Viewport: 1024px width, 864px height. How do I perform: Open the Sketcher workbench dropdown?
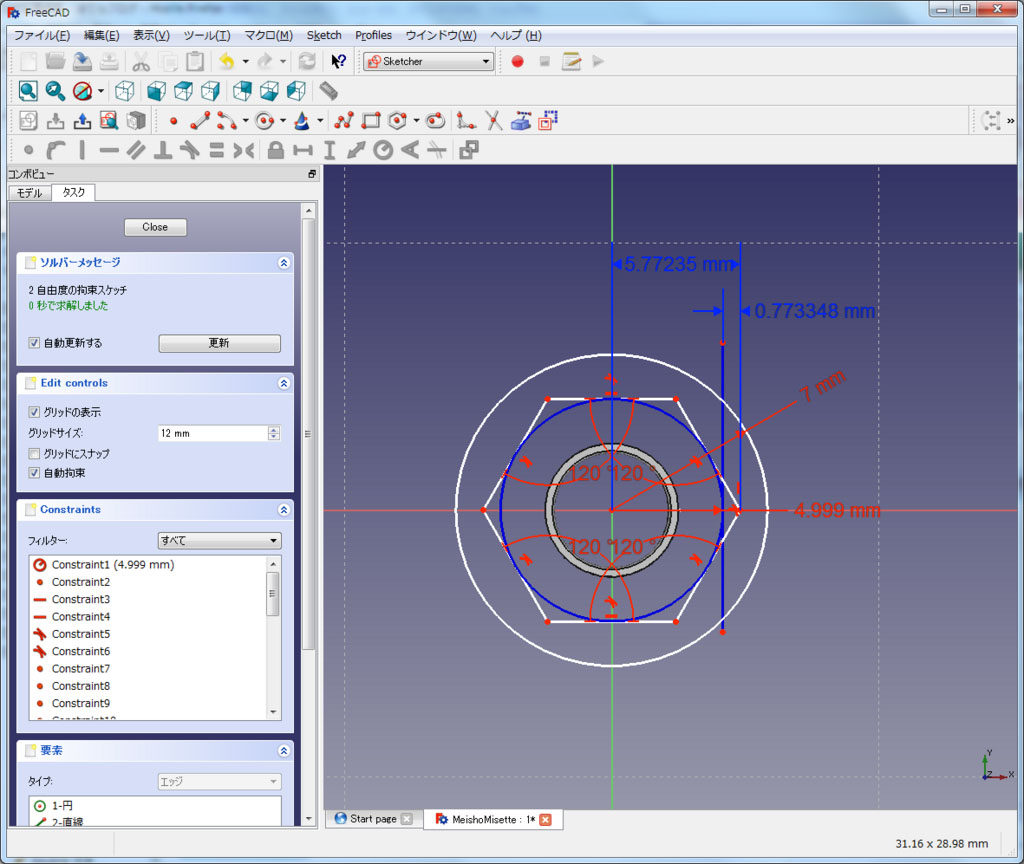pyautogui.click(x=429, y=62)
